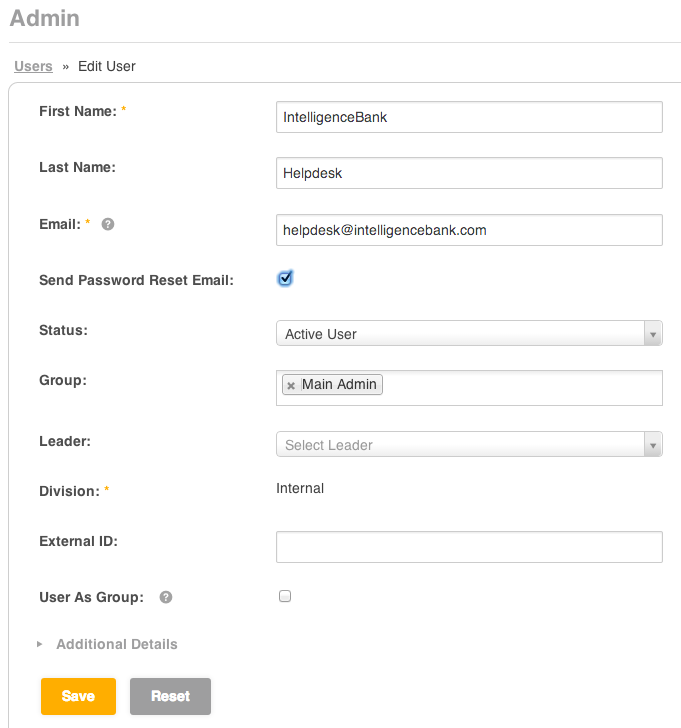681x728 pixels.
Task: Open the Active User status dropdown
Action: pos(469,333)
